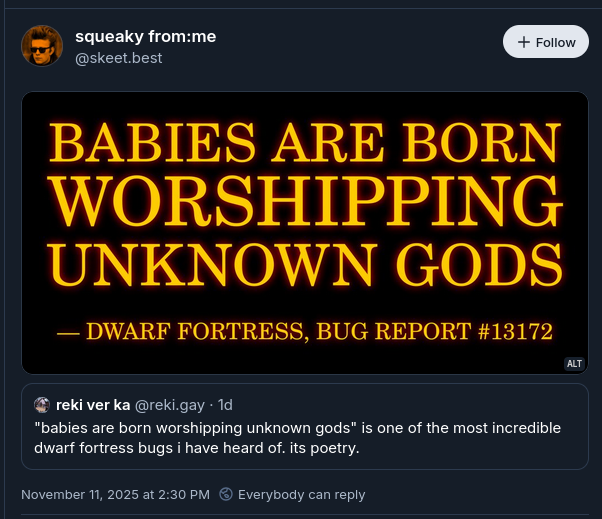Click the November 11, 2025 post timestamp
602x519 pixels.
point(115,494)
